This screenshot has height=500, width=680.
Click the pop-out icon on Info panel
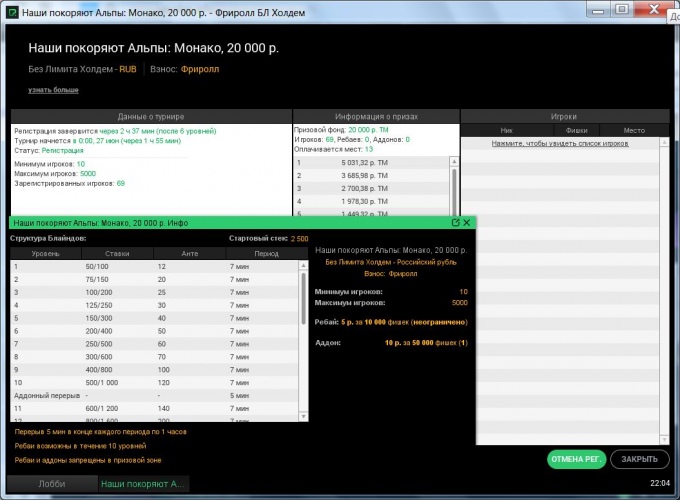(455, 223)
